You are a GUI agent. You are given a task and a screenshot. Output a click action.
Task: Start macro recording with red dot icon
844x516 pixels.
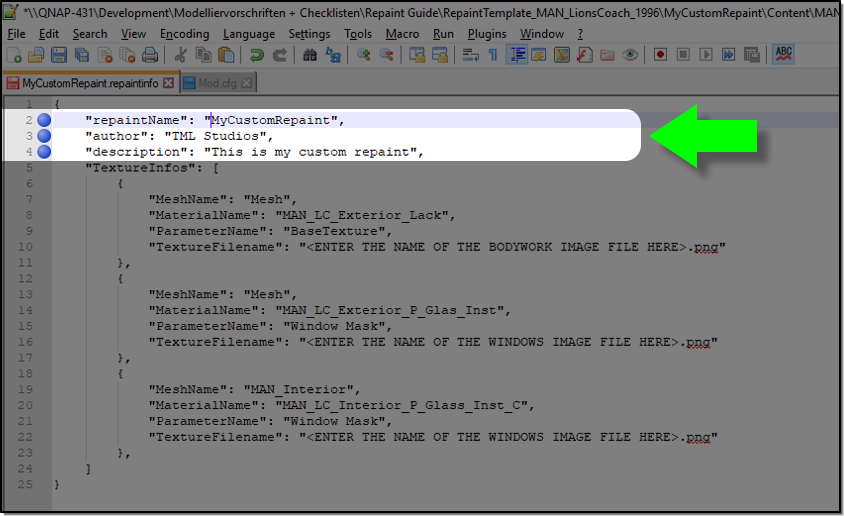click(x=661, y=55)
